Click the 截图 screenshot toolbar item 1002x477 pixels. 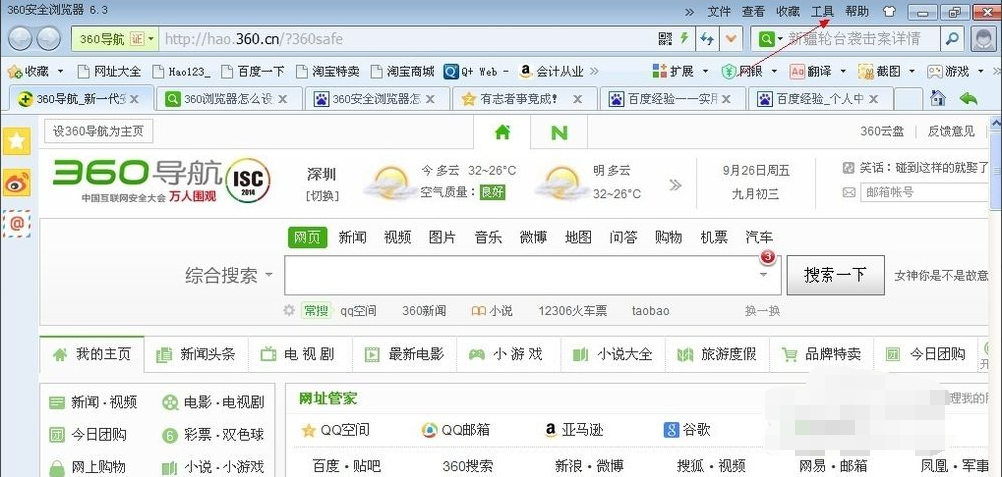[x=879, y=71]
